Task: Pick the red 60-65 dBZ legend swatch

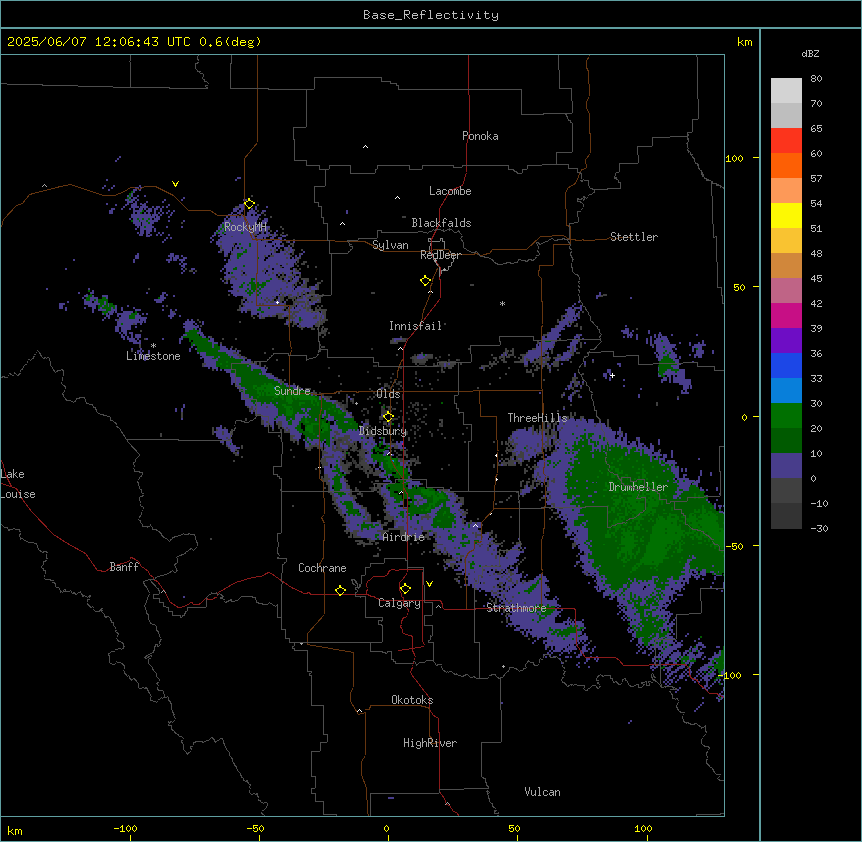Action: point(786,141)
